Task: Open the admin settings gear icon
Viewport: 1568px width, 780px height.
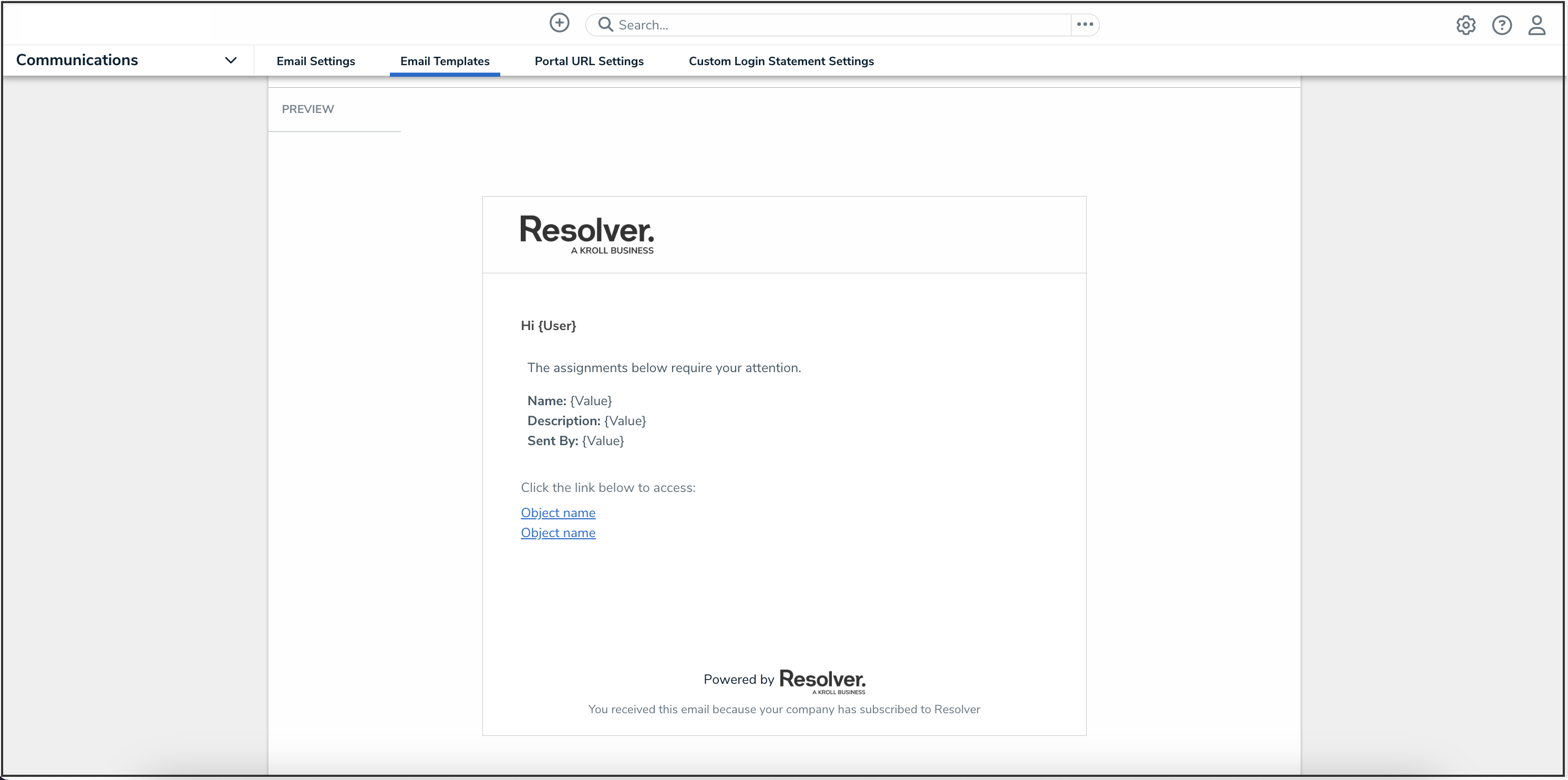Action: (x=1466, y=25)
